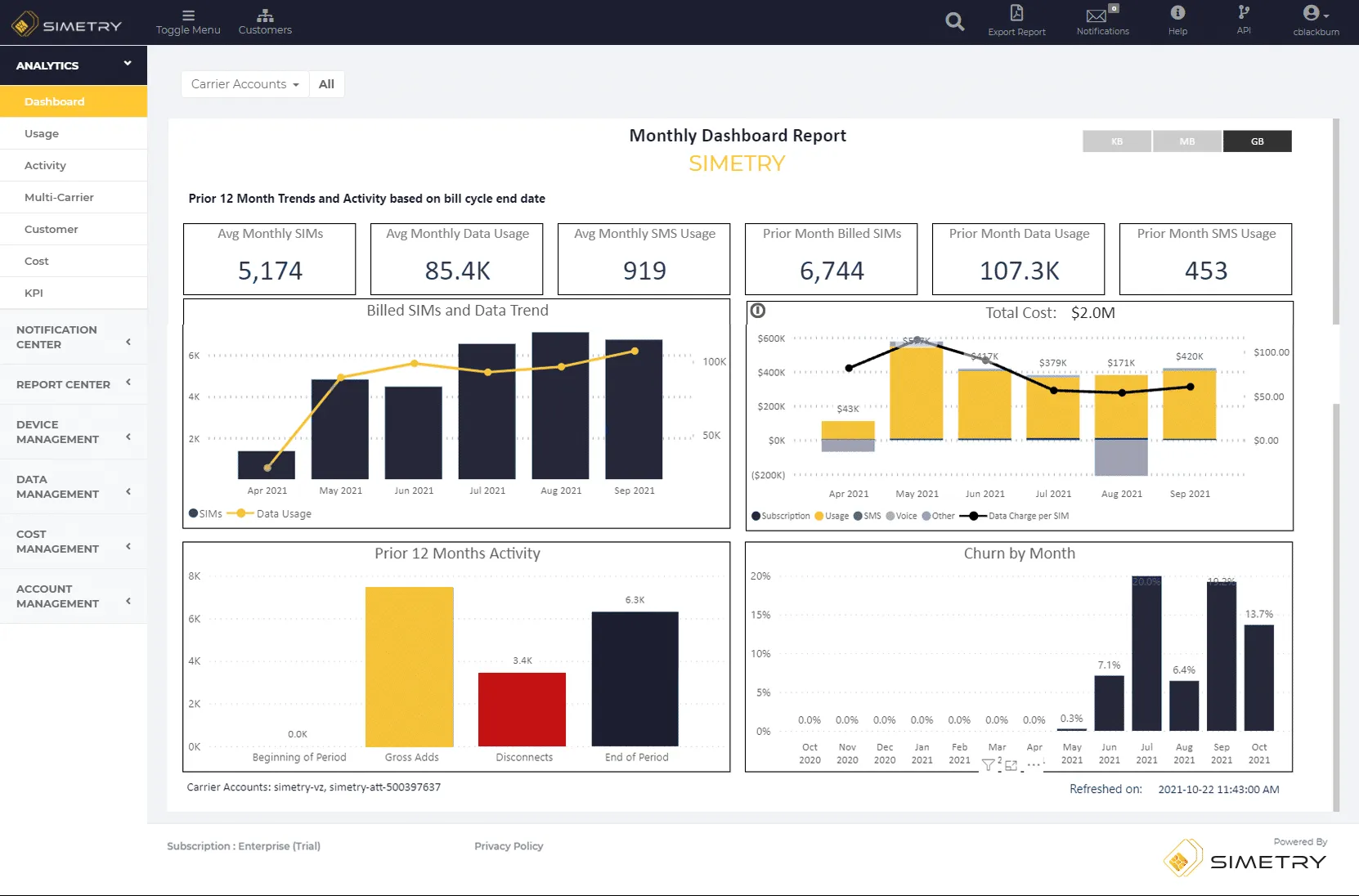1359x896 pixels.
Task: Click the Toggle Menu hamburger icon
Action: click(188, 16)
